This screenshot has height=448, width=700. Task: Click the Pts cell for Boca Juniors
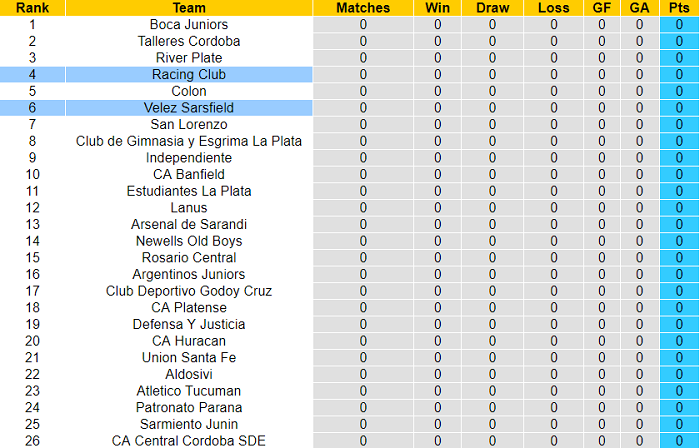pos(680,24)
